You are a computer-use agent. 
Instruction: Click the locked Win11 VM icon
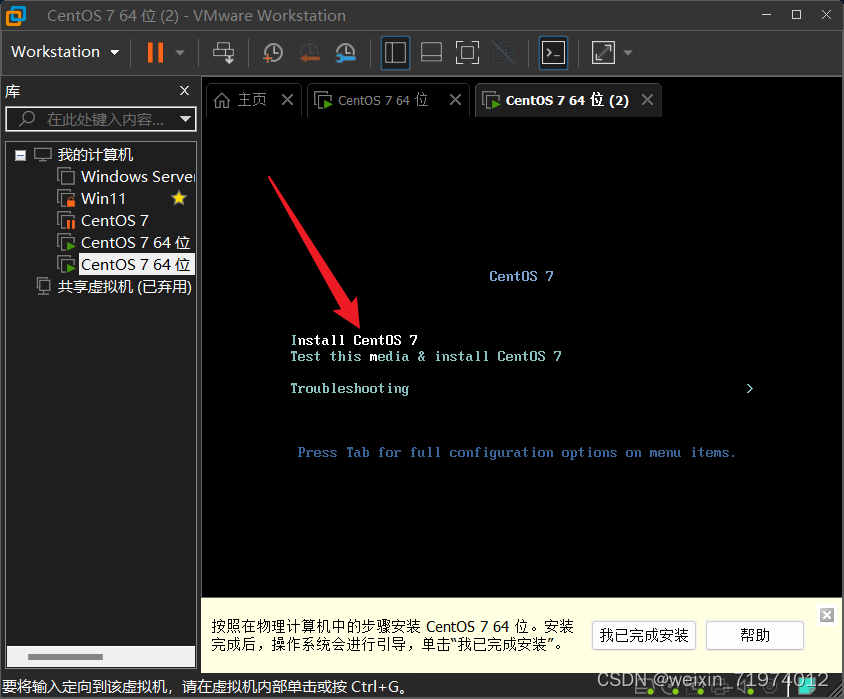point(66,199)
